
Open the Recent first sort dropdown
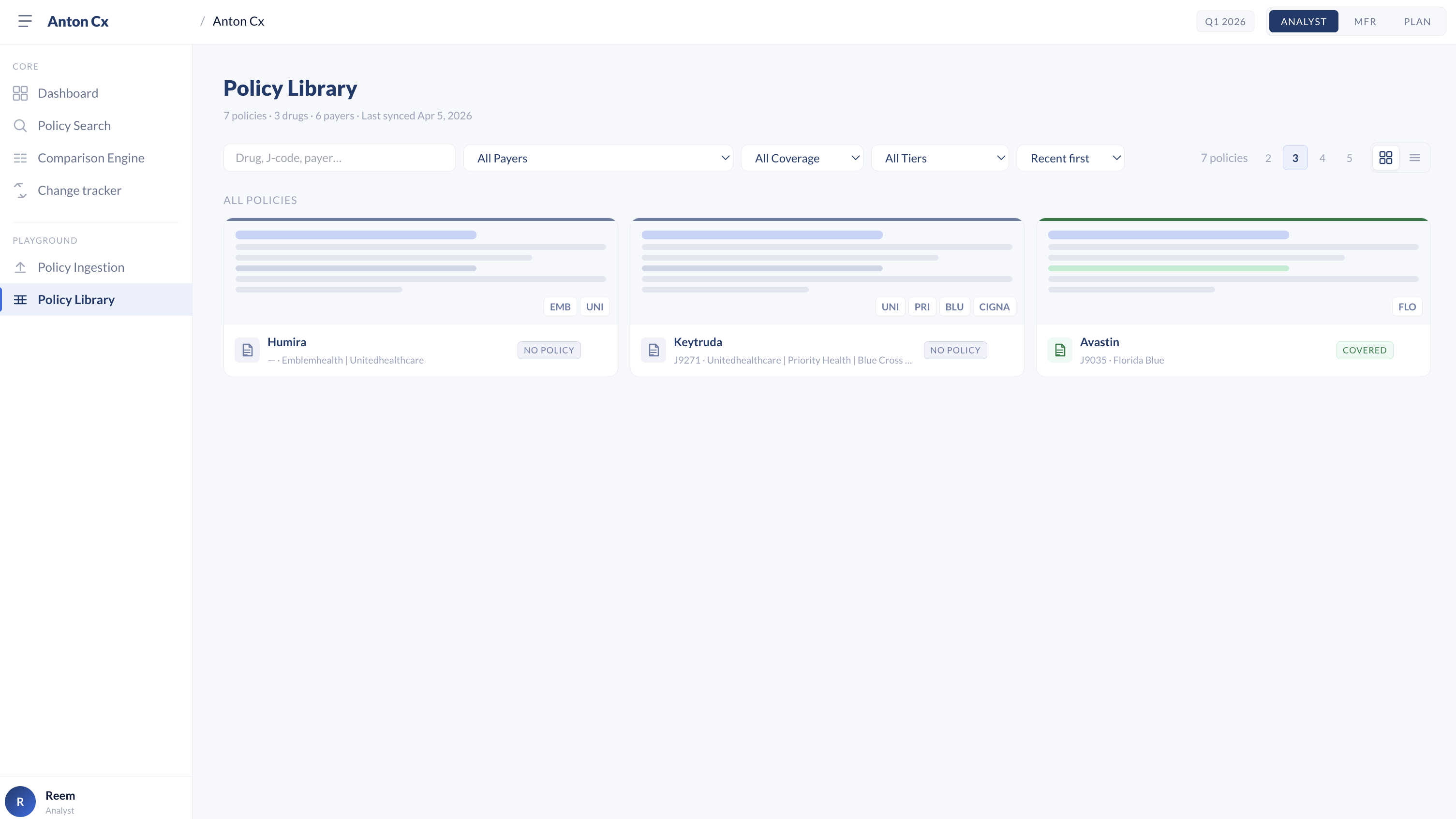(x=1070, y=158)
